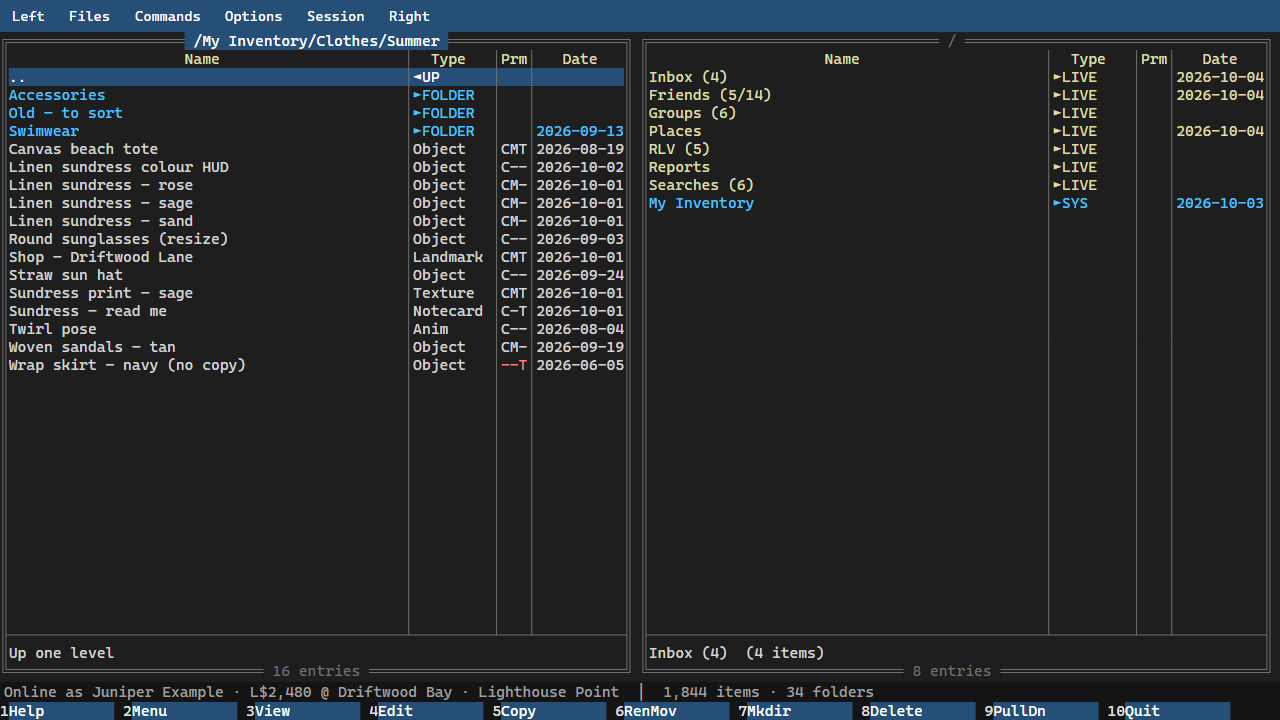Select 'Wrap skirt – navy (no copy)' row
Viewport: 1280px width, 720px height.
click(316, 365)
